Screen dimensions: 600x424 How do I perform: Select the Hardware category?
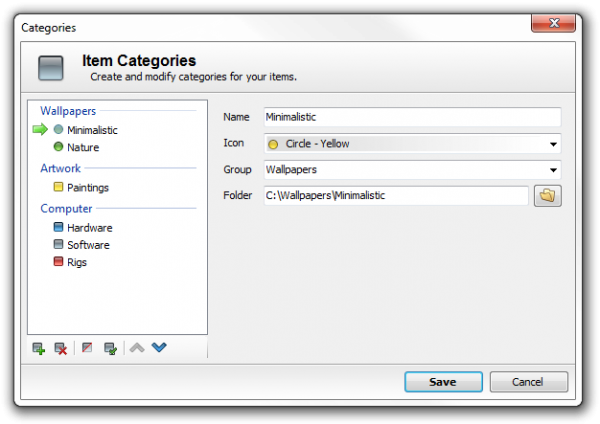tap(89, 228)
